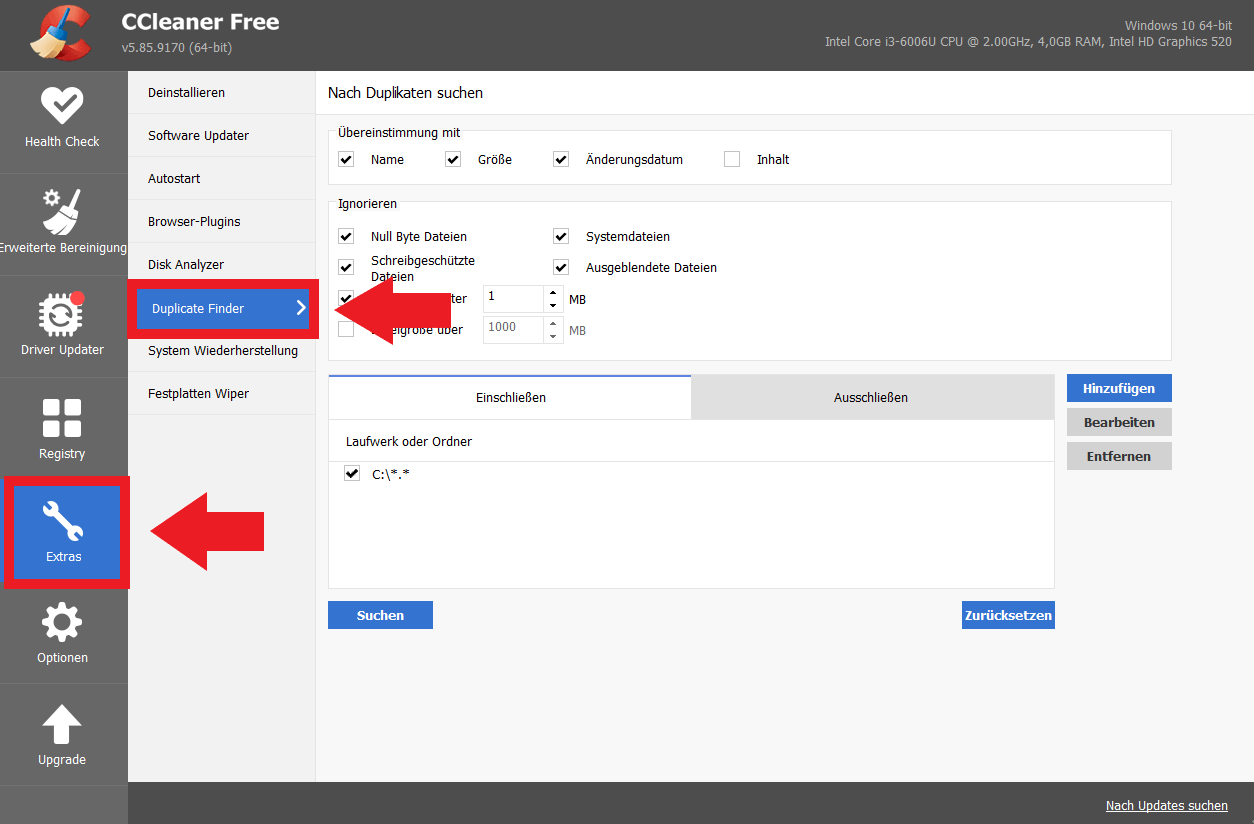
Task: Open the Optionen gear icon
Action: coord(62,623)
